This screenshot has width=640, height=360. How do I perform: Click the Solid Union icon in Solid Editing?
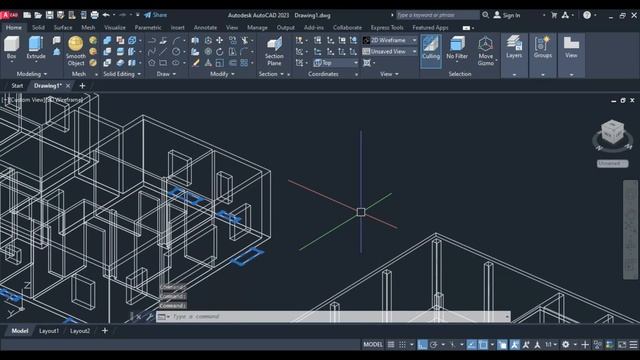click(107, 40)
